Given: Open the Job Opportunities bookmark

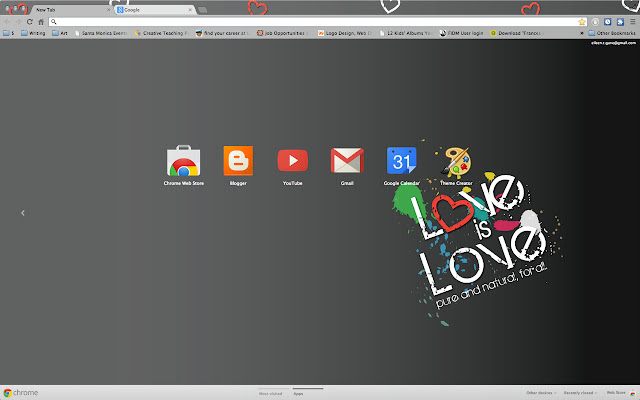Looking at the screenshot, I should (282, 33).
